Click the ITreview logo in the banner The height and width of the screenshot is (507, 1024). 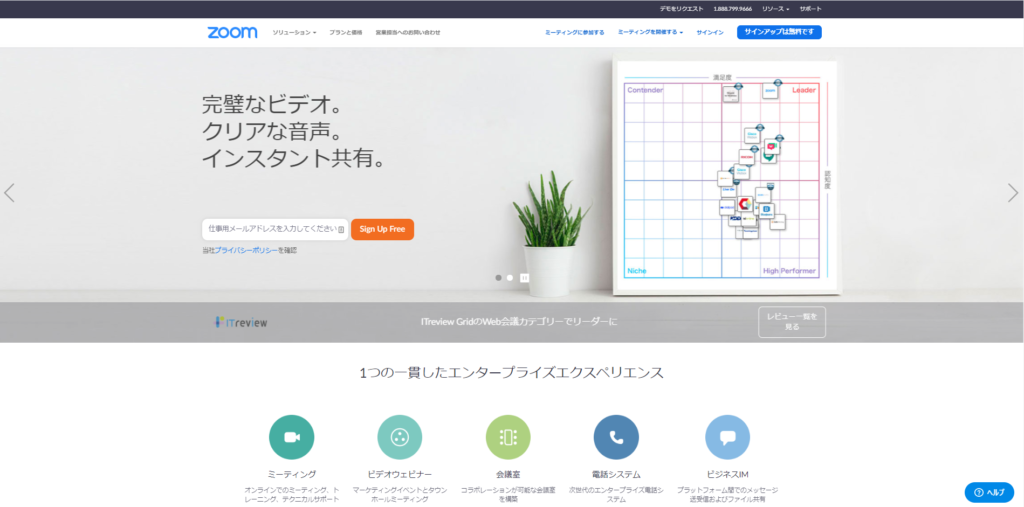241,322
